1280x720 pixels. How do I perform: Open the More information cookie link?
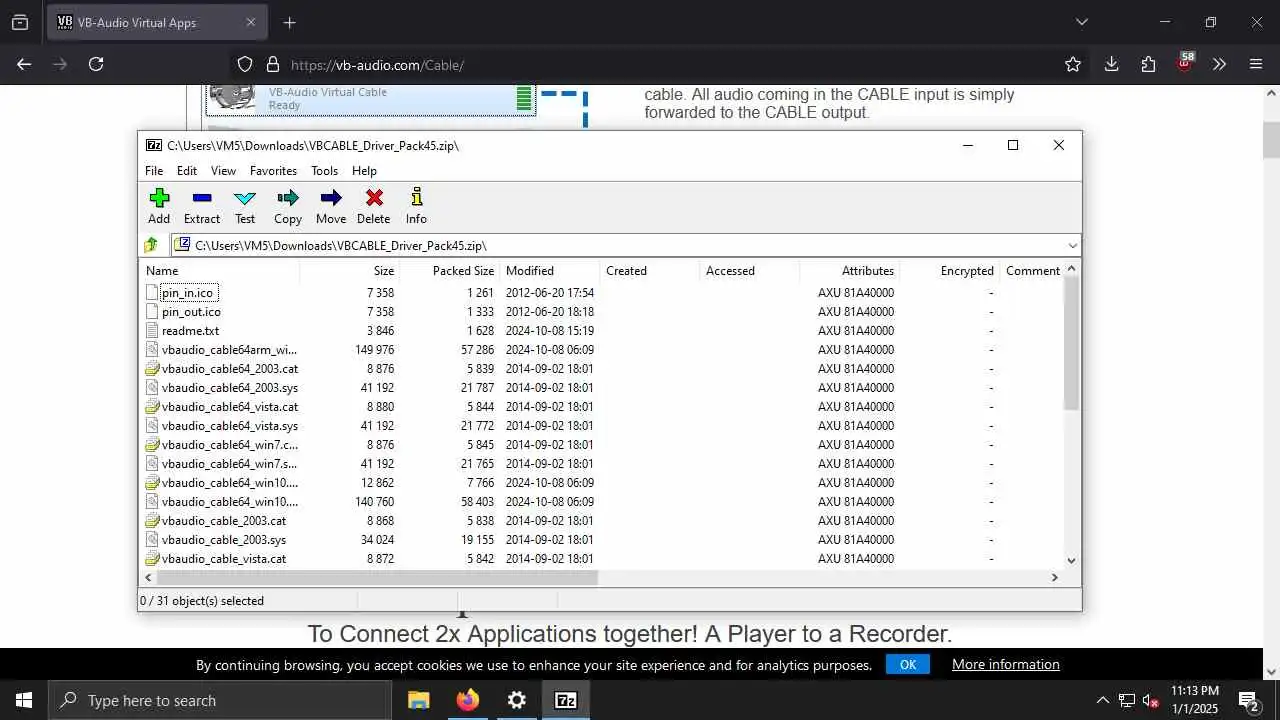pos(1005,664)
